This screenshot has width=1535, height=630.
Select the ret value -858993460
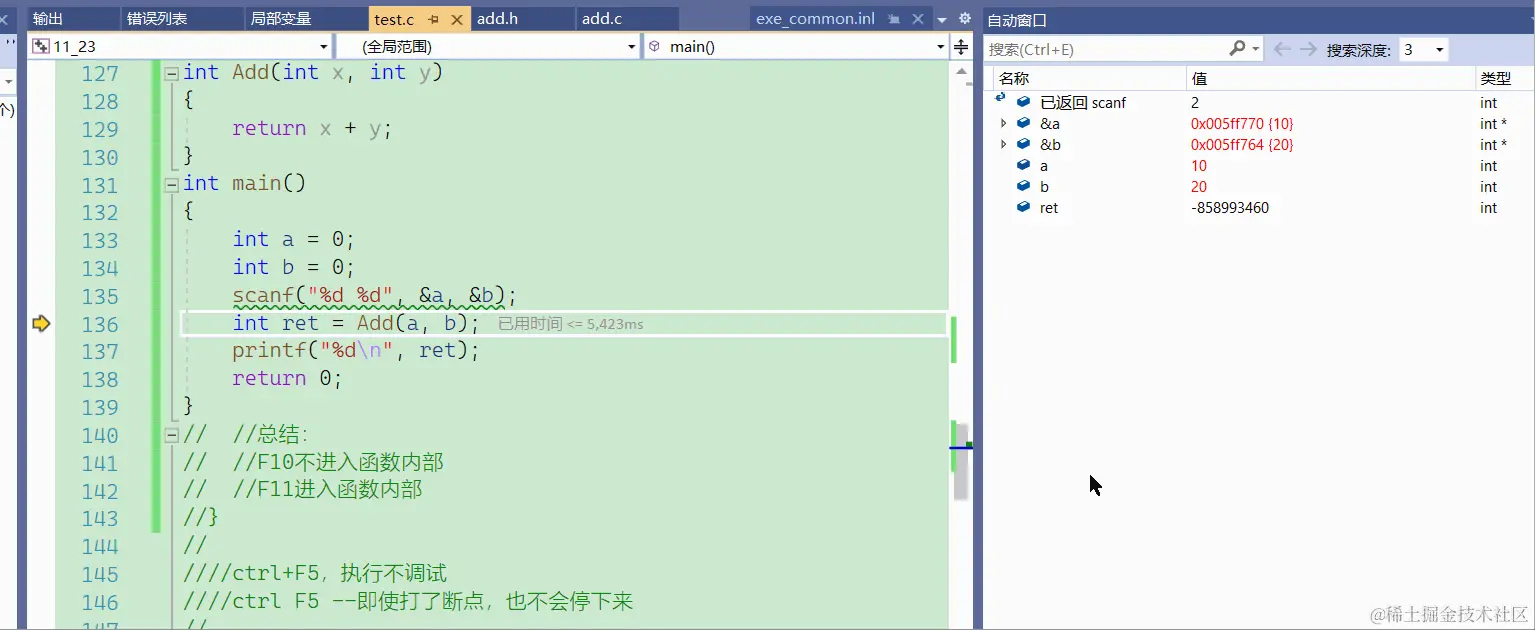1230,207
